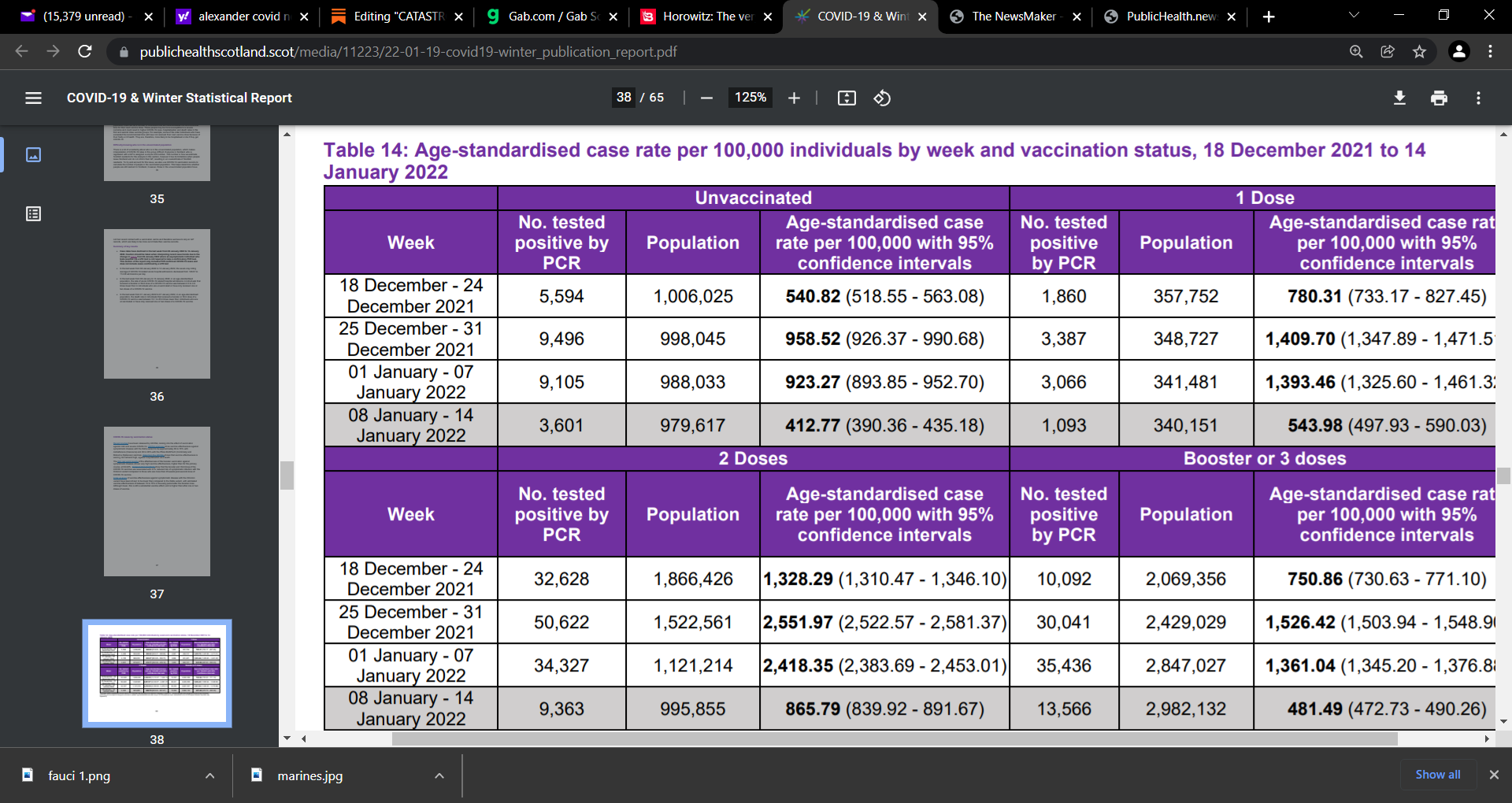Open the Chrome three-dot menu
The image size is (1512, 803).
[1490, 51]
